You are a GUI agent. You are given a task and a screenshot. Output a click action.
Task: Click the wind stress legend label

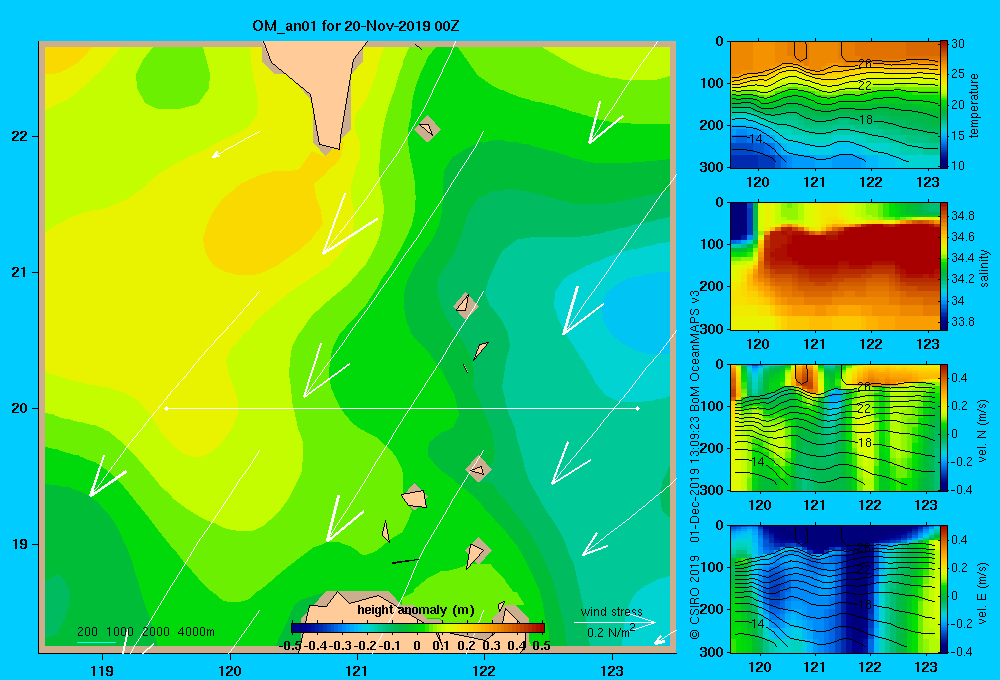611,611
